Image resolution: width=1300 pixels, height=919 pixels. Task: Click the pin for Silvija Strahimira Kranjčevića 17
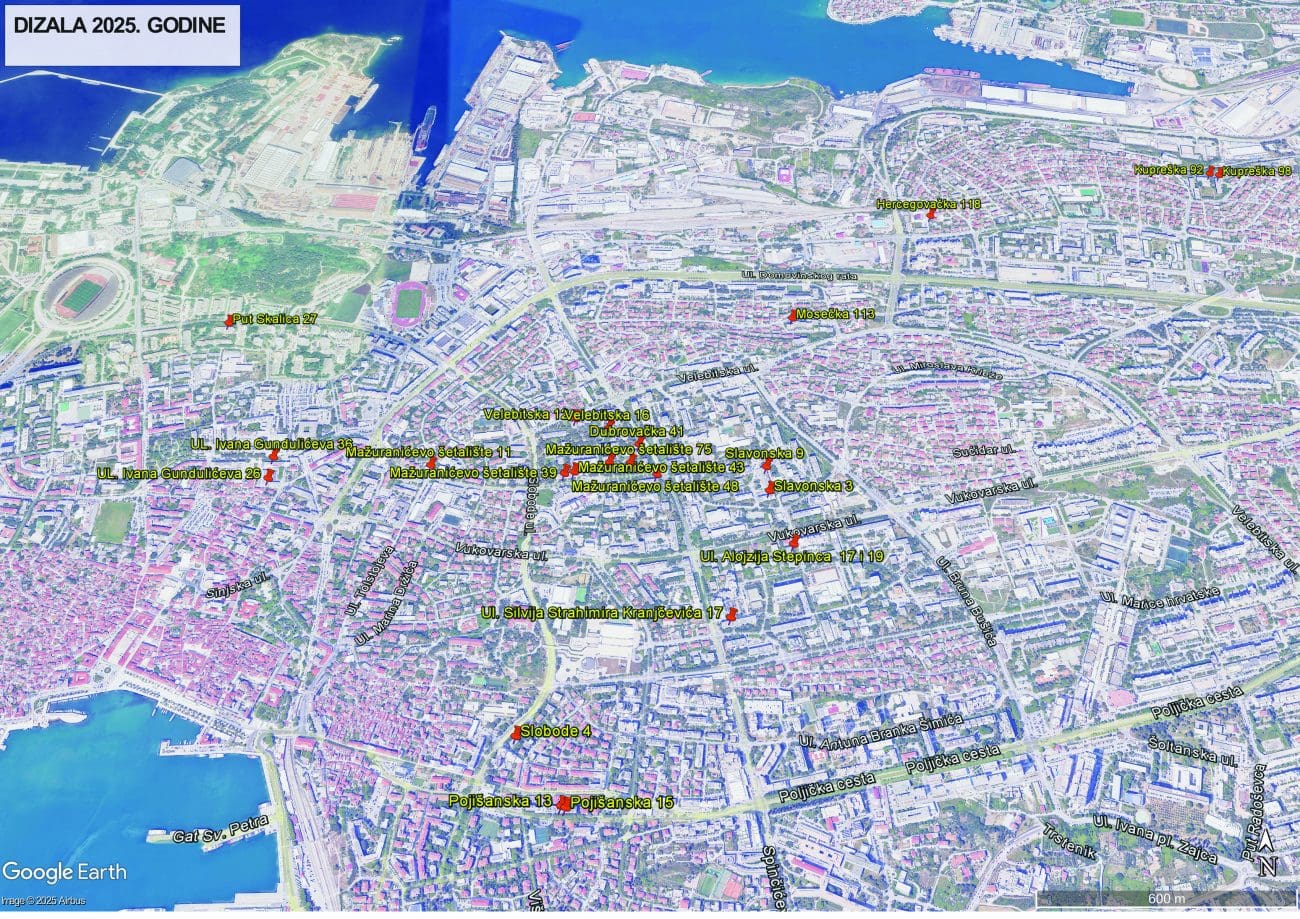click(x=732, y=614)
